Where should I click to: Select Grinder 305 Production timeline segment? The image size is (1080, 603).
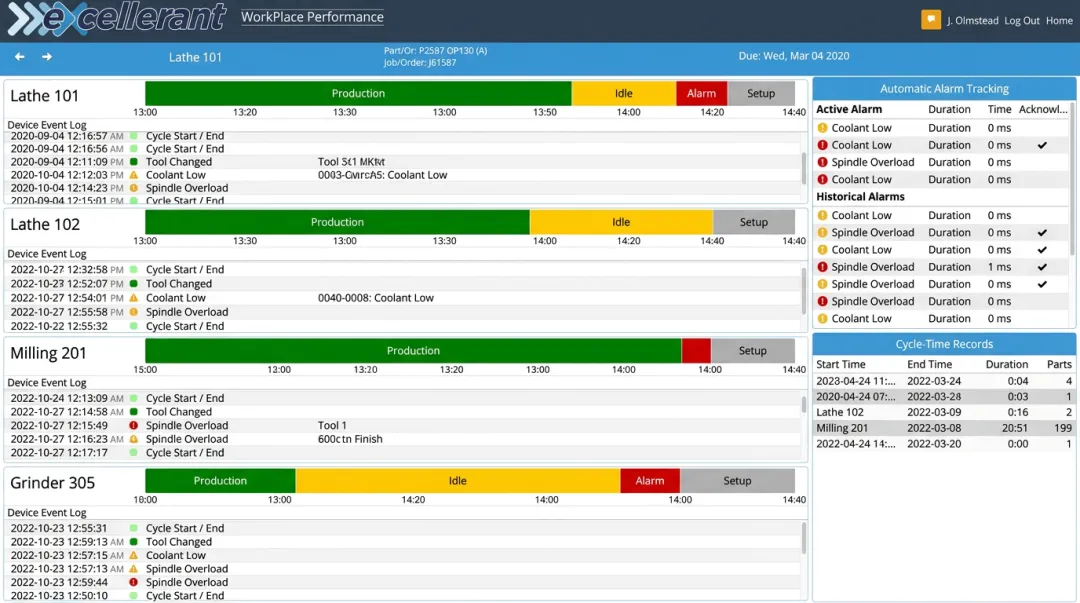(220, 480)
